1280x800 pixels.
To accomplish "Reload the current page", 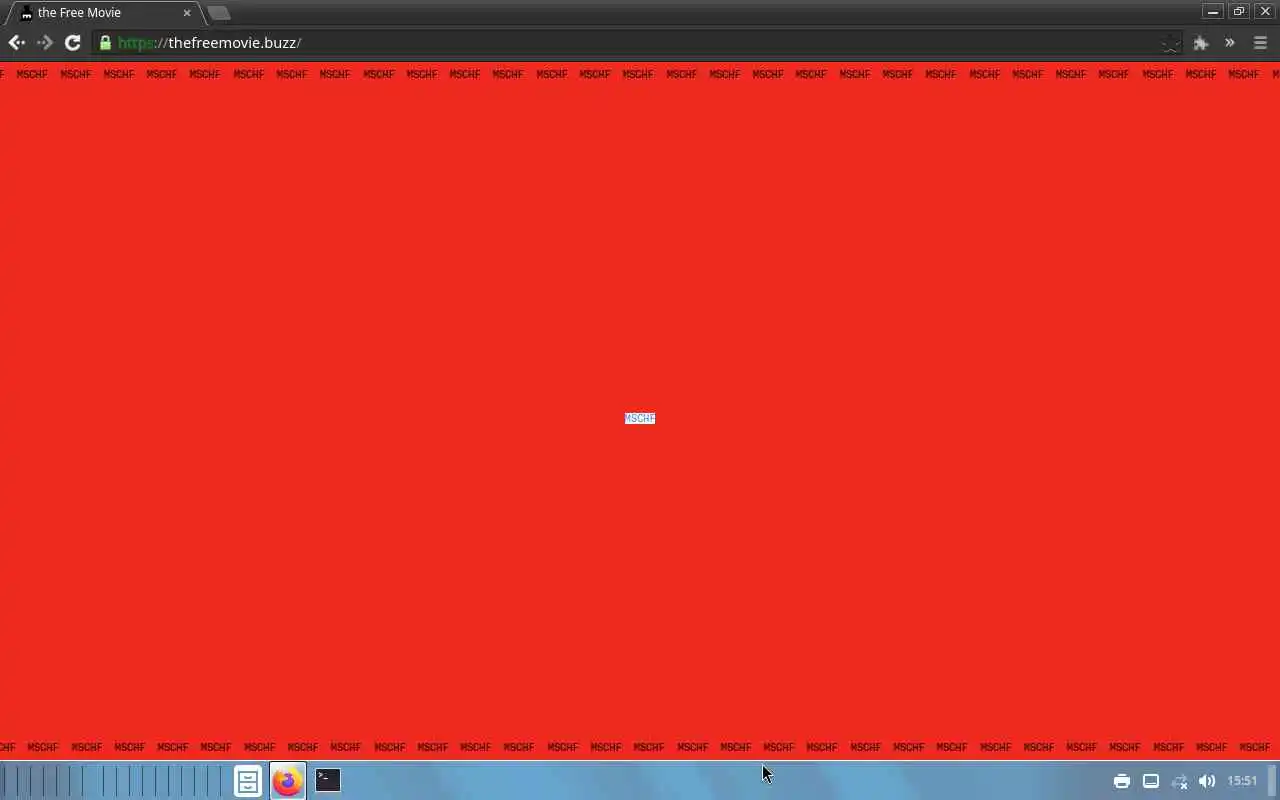I will (72, 42).
